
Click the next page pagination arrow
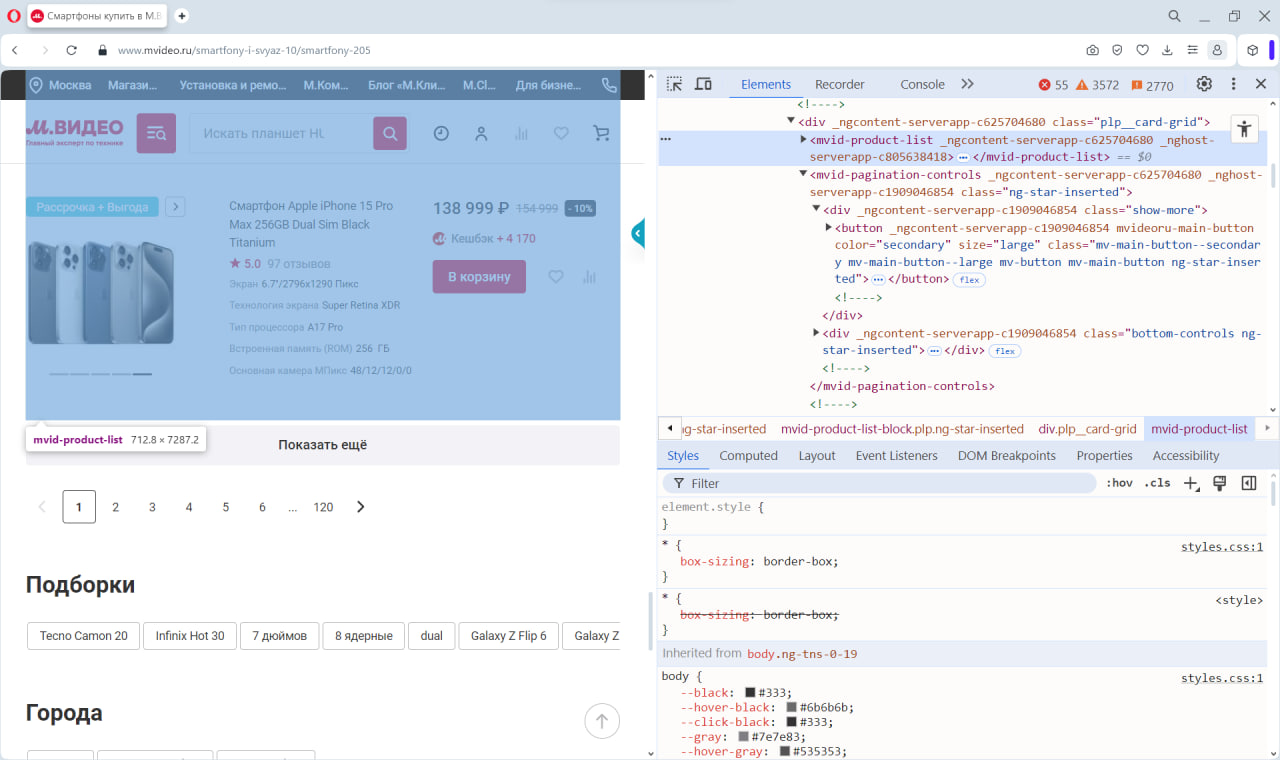pos(361,507)
